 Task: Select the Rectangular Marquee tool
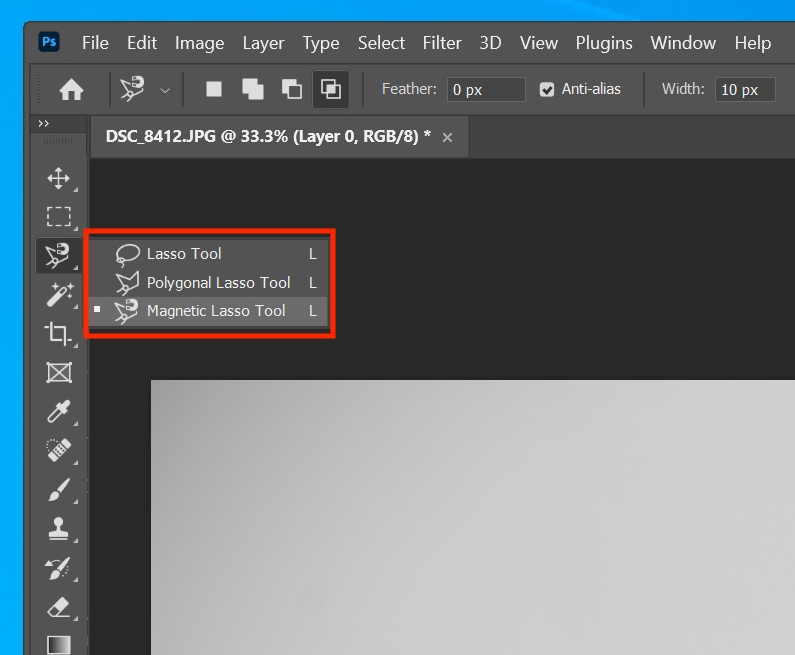pos(59,216)
